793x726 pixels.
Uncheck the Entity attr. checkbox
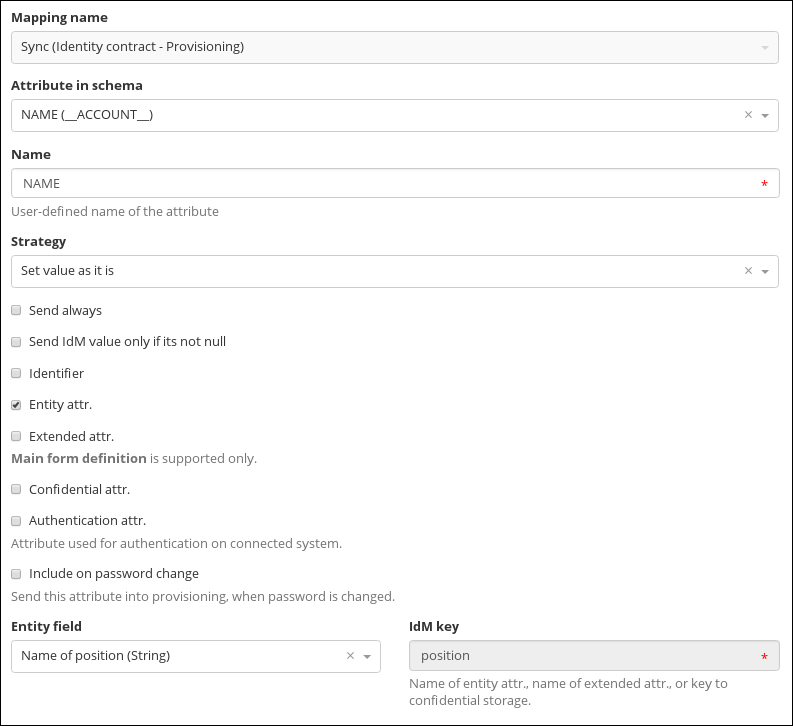[16, 405]
